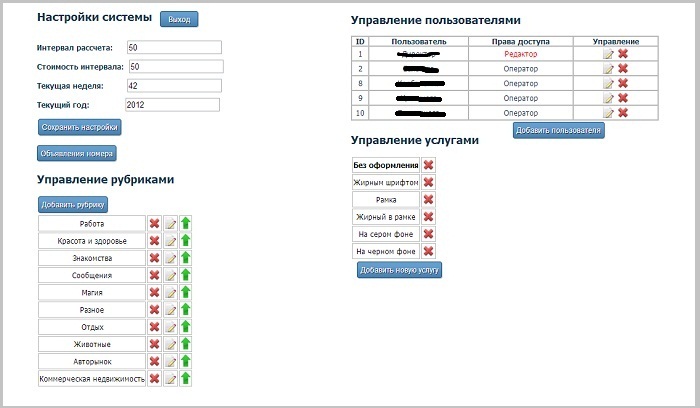Move the Знакомства rubric up
The image size is (700, 408).
[x=186, y=258]
